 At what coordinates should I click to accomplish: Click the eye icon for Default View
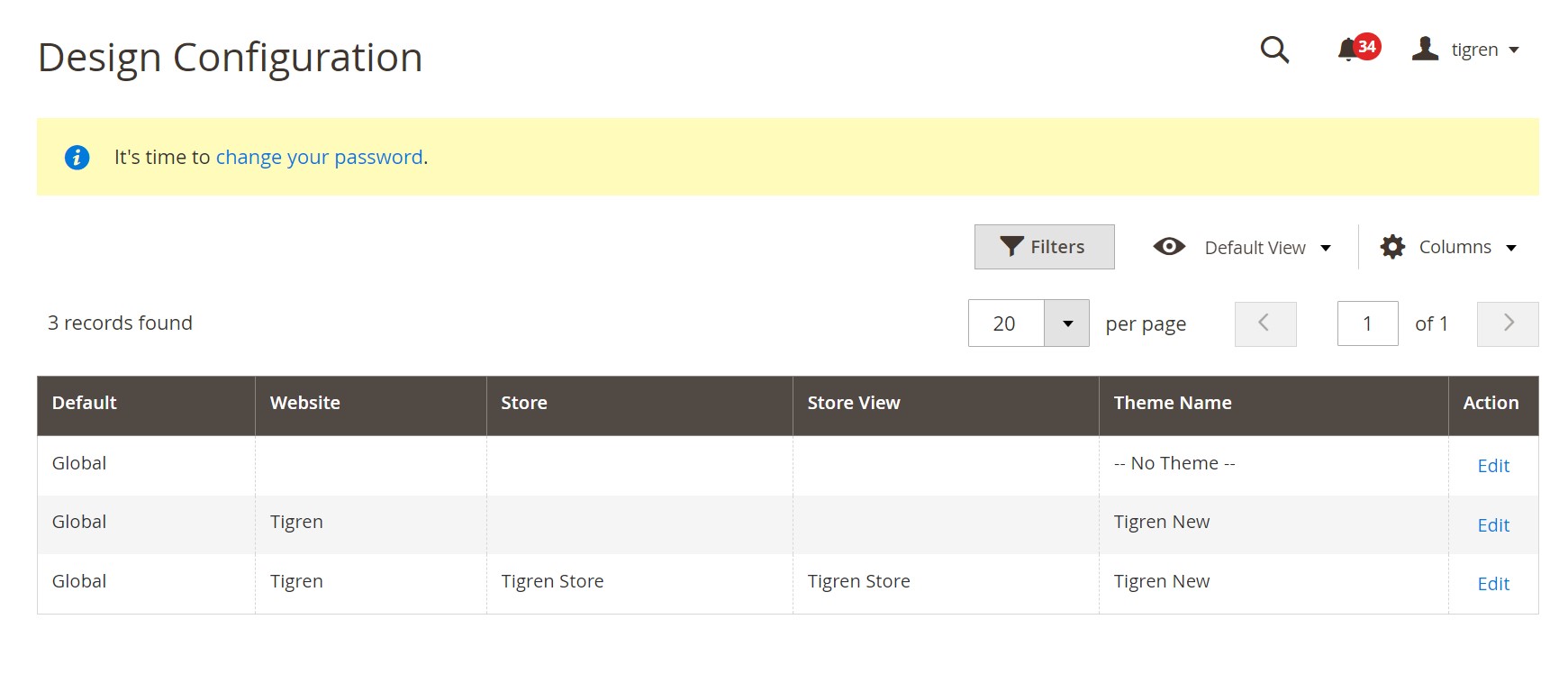[1169, 247]
